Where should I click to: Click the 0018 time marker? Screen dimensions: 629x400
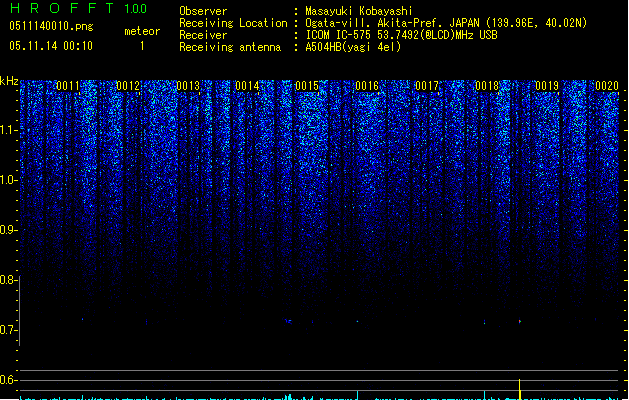point(487,86)
